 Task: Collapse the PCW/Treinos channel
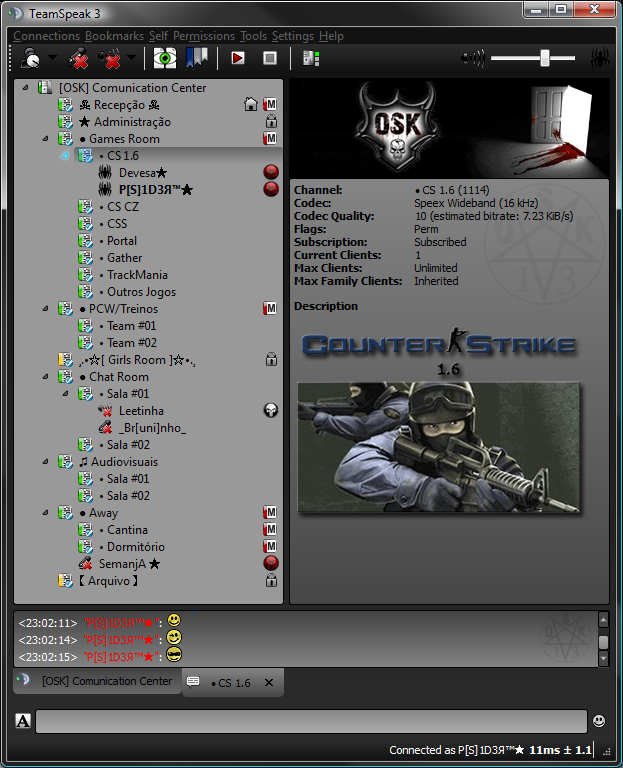(x=46, y=309)
